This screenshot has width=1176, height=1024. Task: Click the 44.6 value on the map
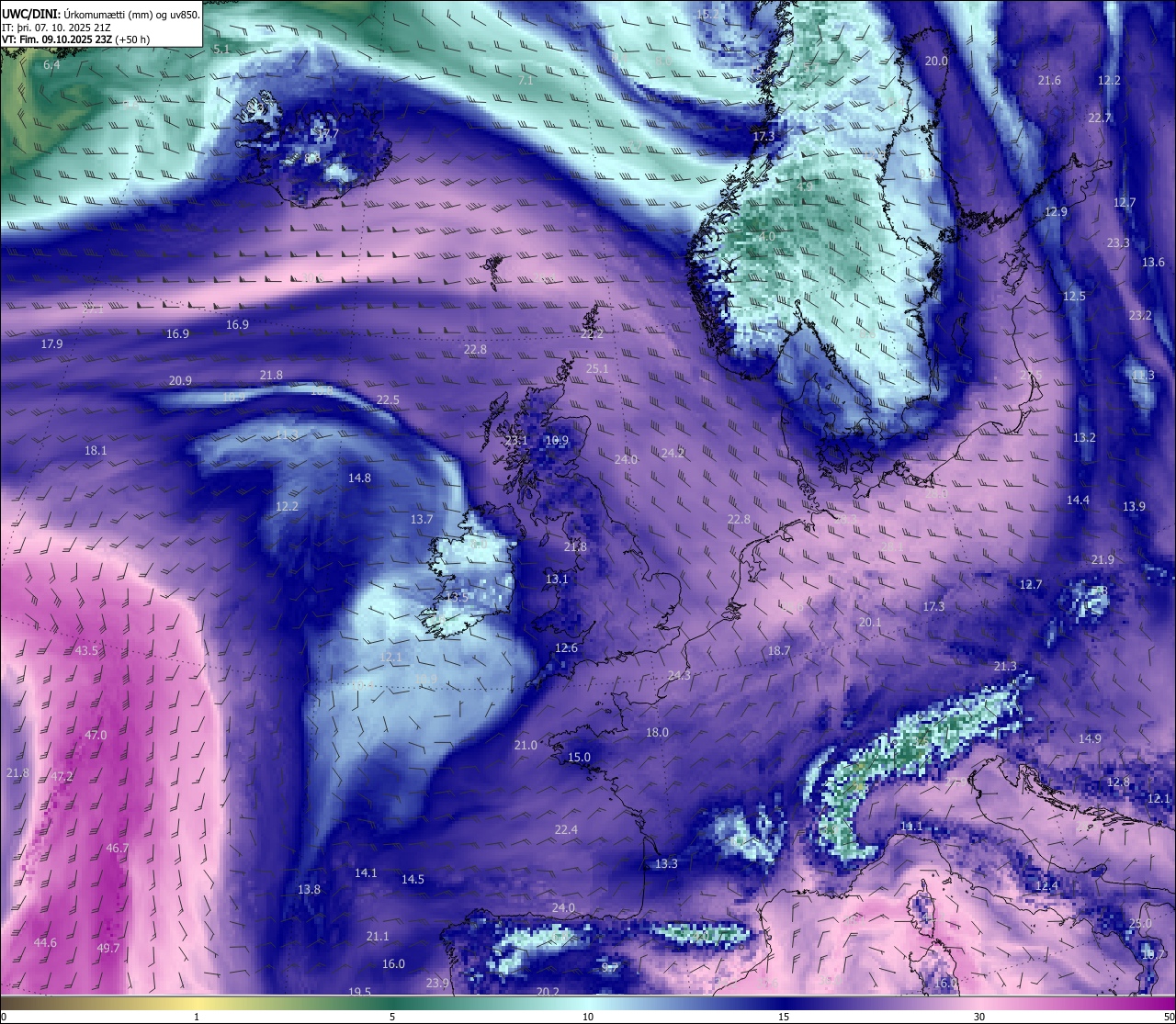tap(45, 943)
